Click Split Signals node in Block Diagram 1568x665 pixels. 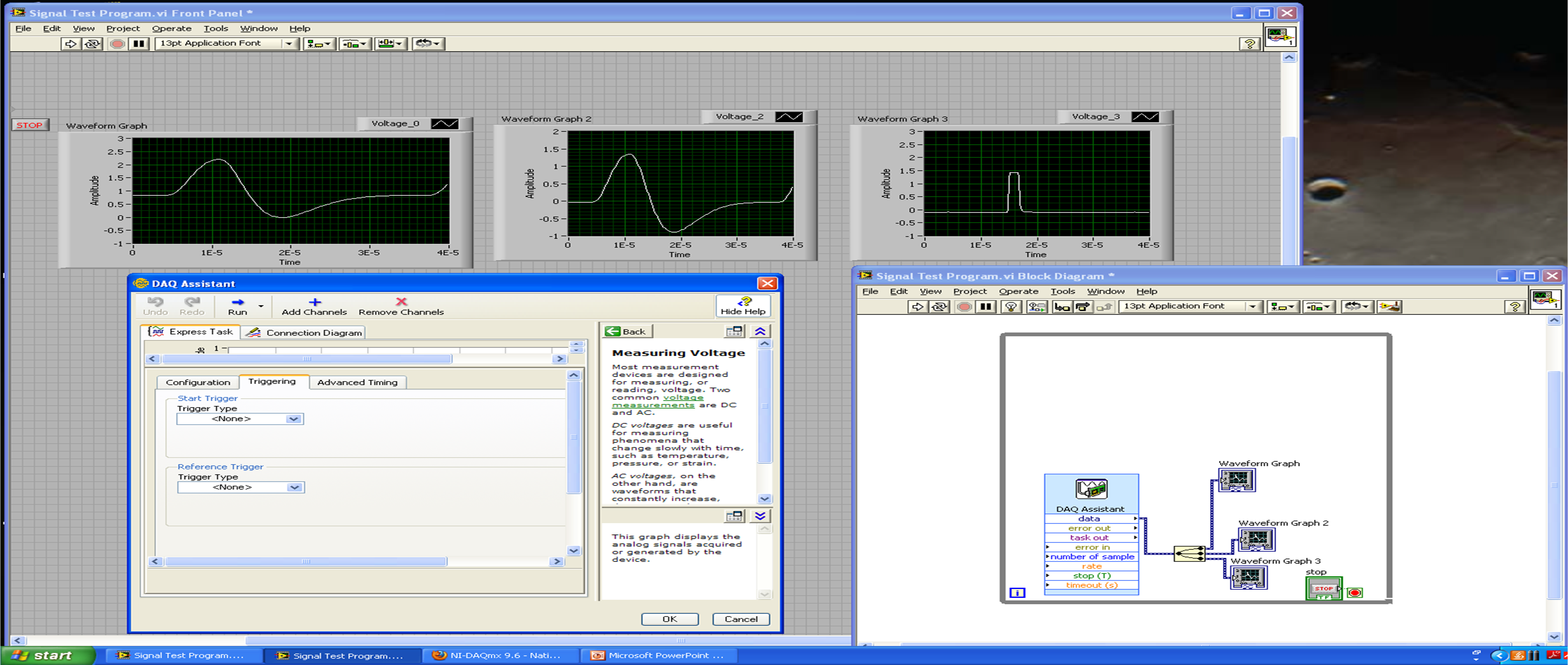click(1189, 554)
